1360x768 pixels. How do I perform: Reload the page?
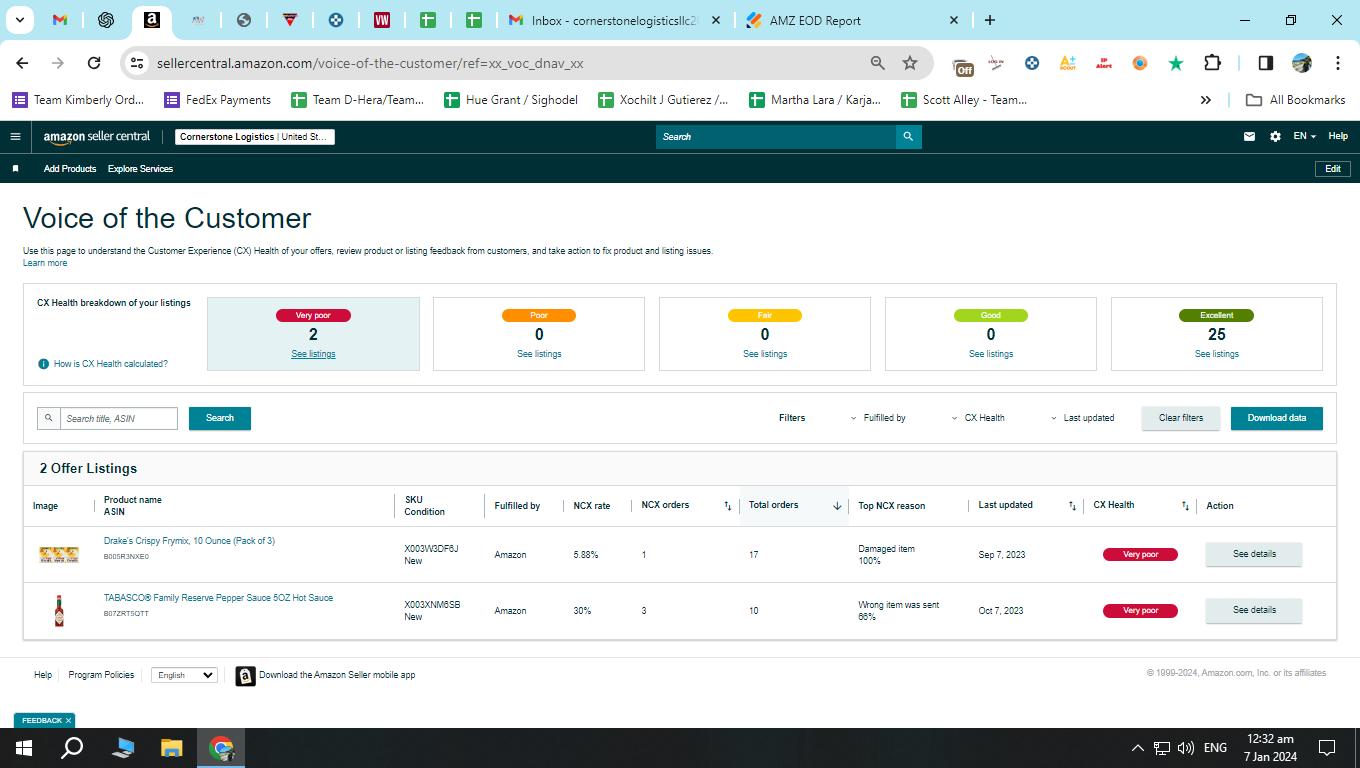click(x=94, y=63)
